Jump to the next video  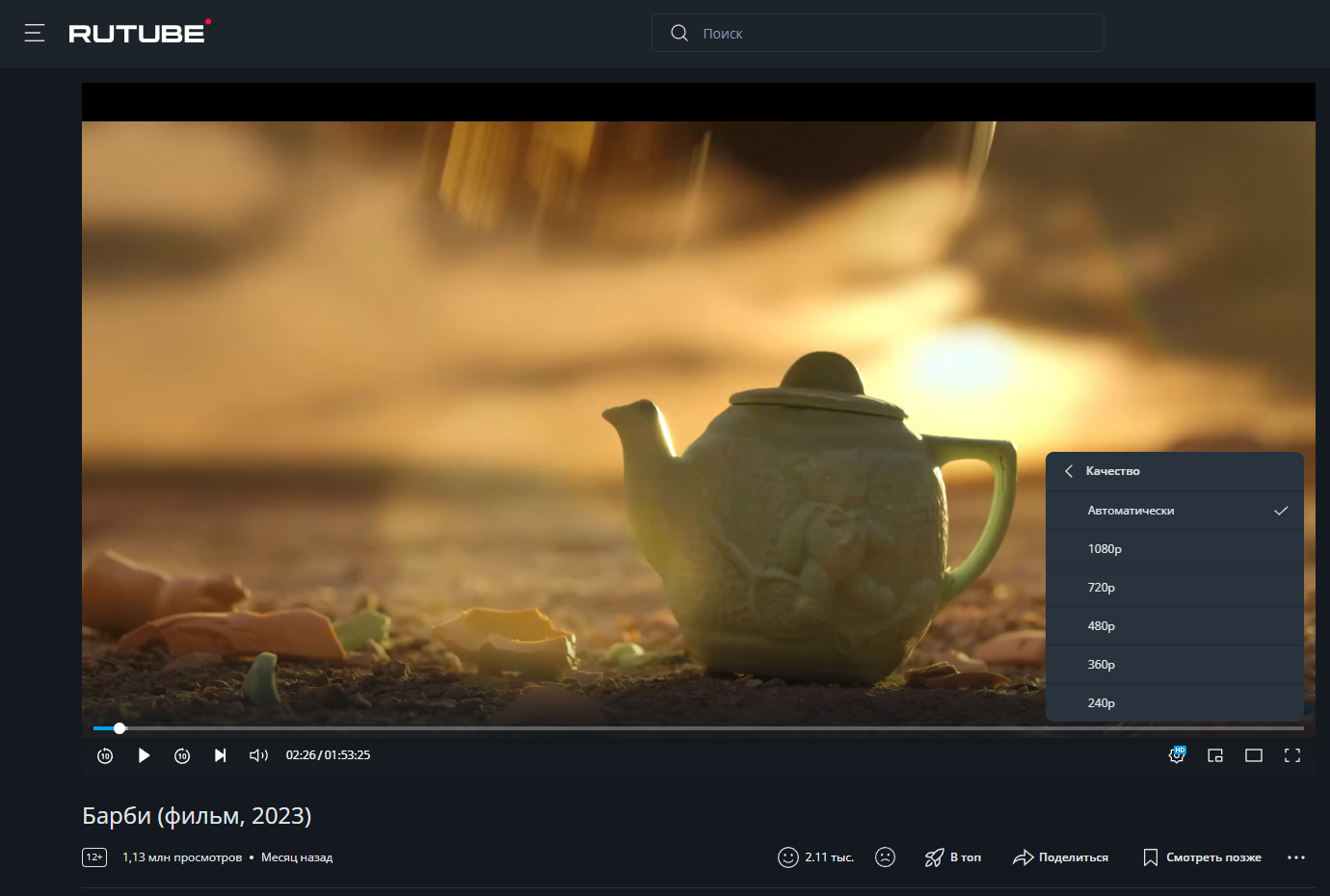point(220,755)
